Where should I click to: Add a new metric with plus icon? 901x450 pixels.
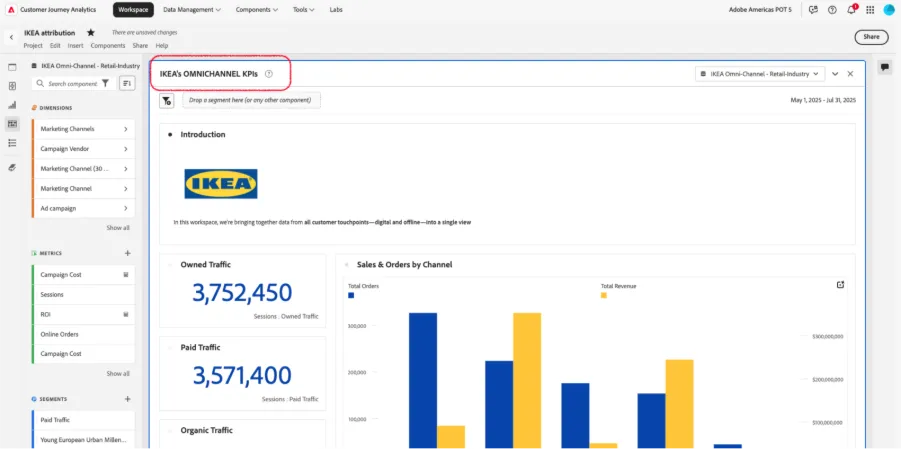point(128,253)
